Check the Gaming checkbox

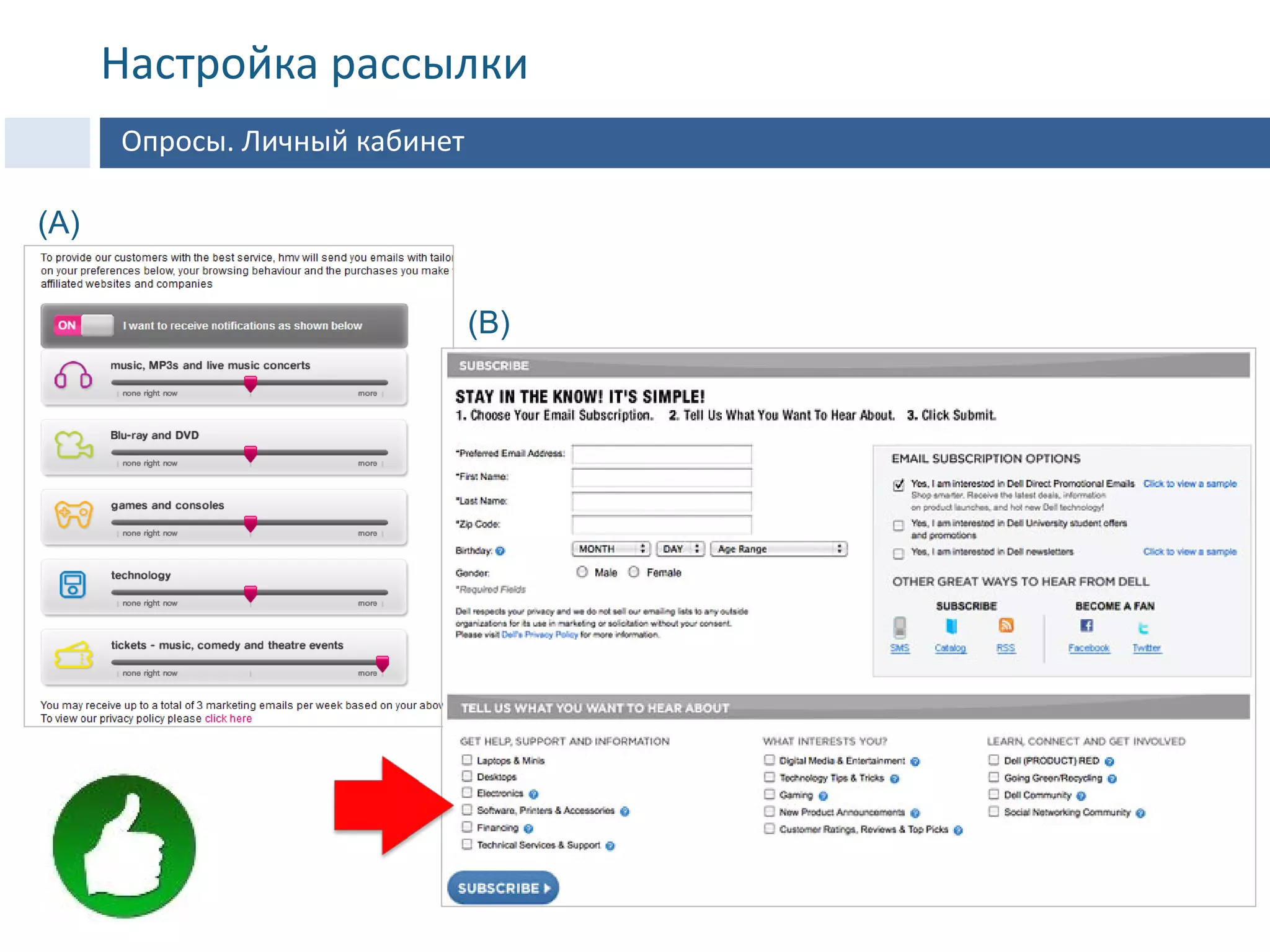(x=770, y=794)
